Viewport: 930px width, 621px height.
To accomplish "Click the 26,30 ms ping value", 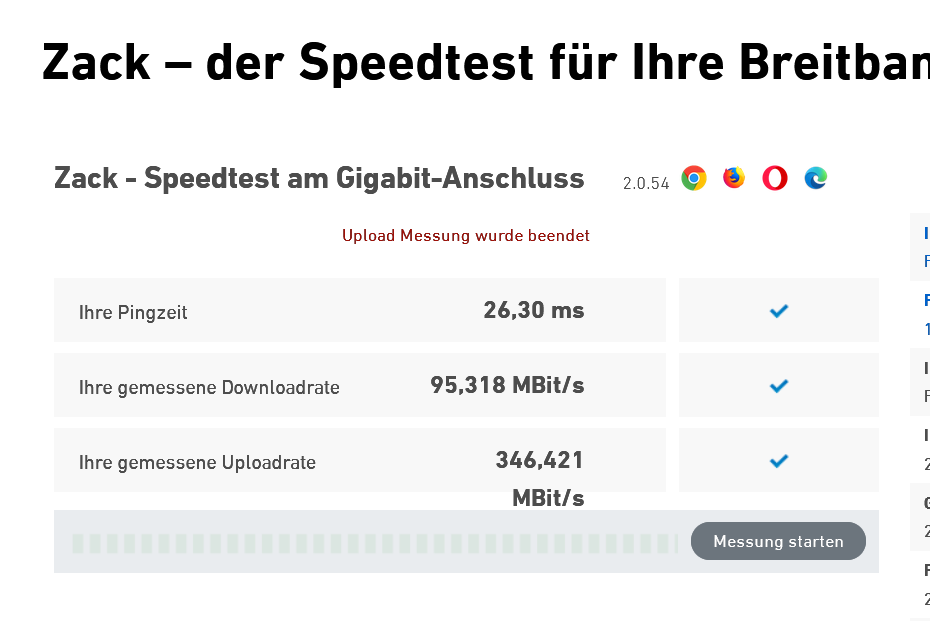I will click(533, 310).
